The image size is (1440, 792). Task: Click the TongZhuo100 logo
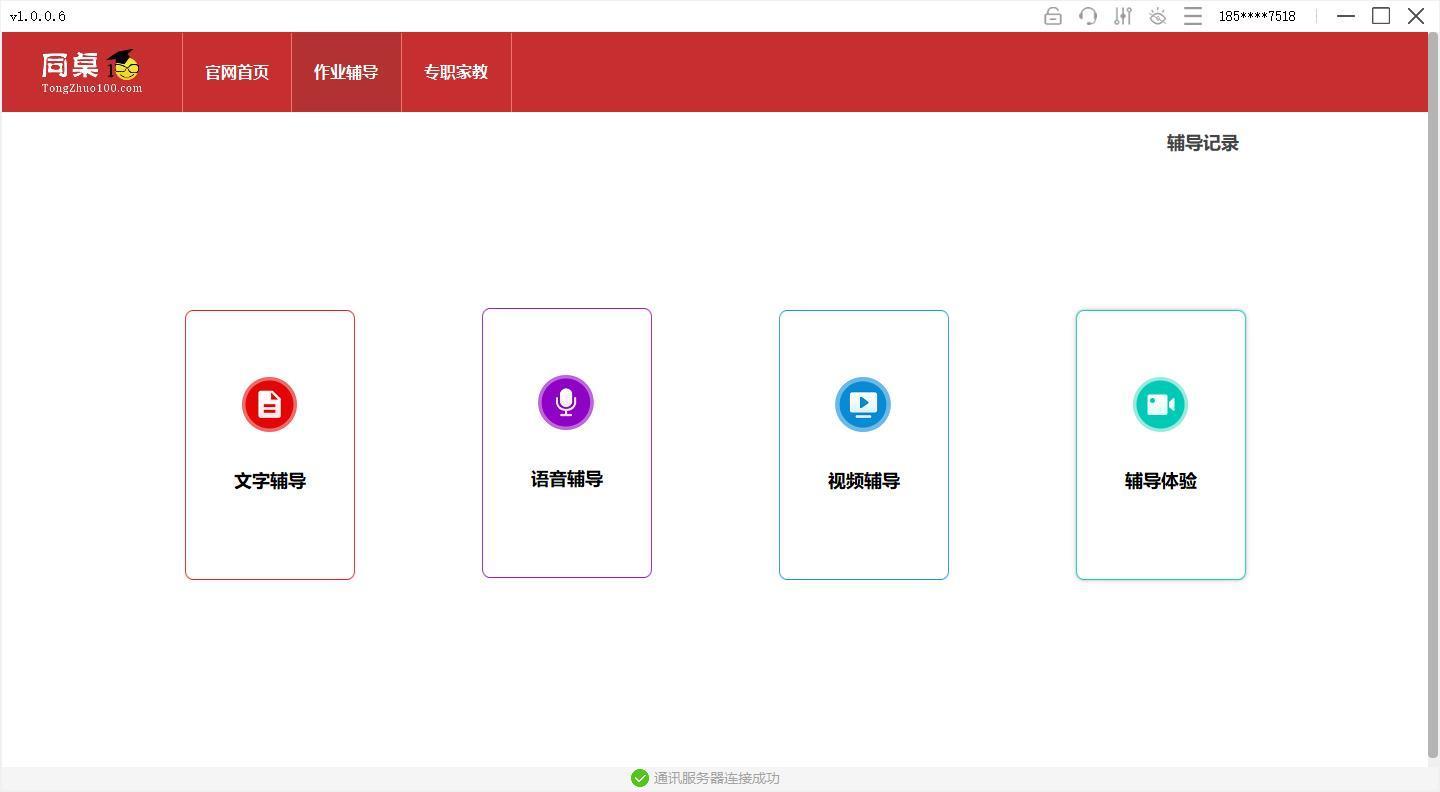click(92, 72)
